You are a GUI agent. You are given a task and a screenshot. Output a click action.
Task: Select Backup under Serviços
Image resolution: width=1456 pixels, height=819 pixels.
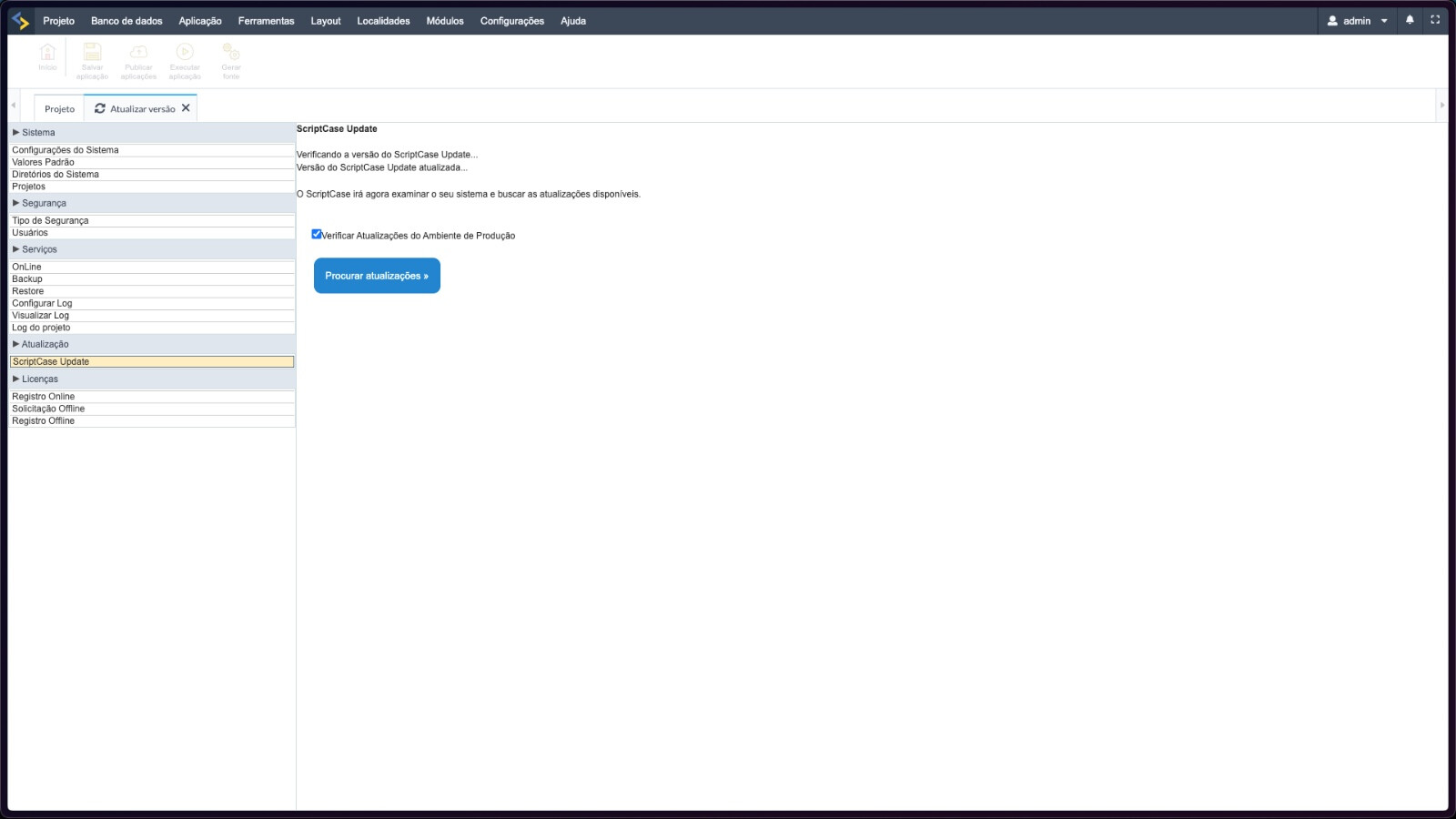point(27,279)
